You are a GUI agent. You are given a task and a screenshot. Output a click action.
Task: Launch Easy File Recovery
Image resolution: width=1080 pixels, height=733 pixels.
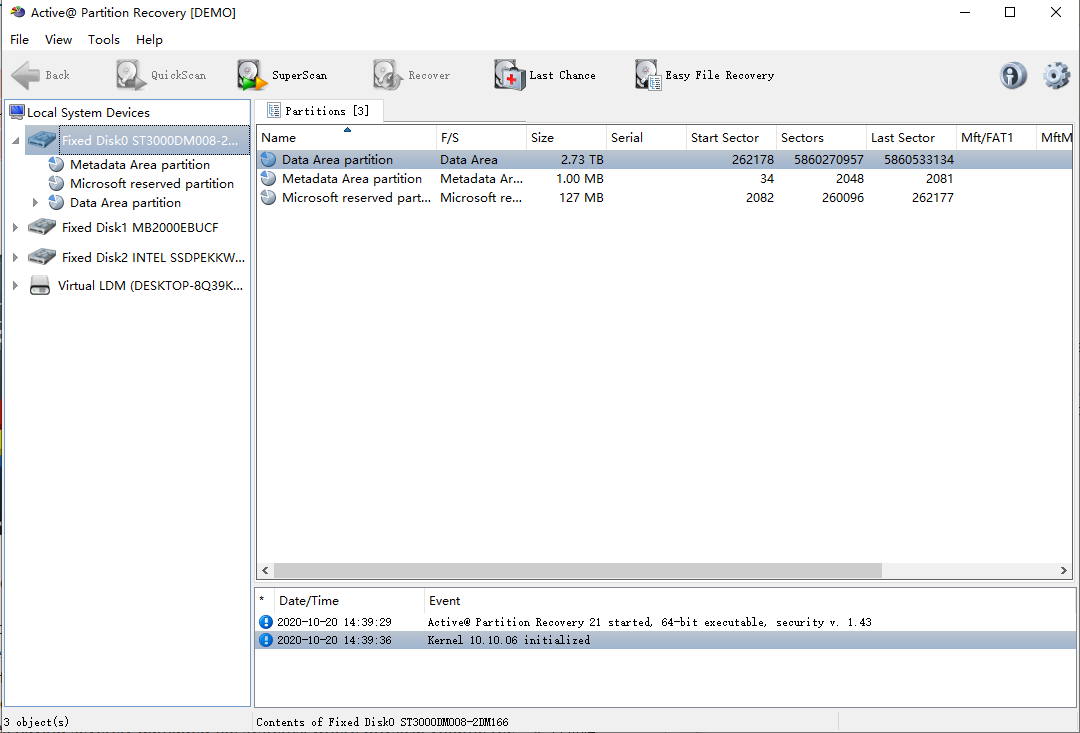point(704,75)
